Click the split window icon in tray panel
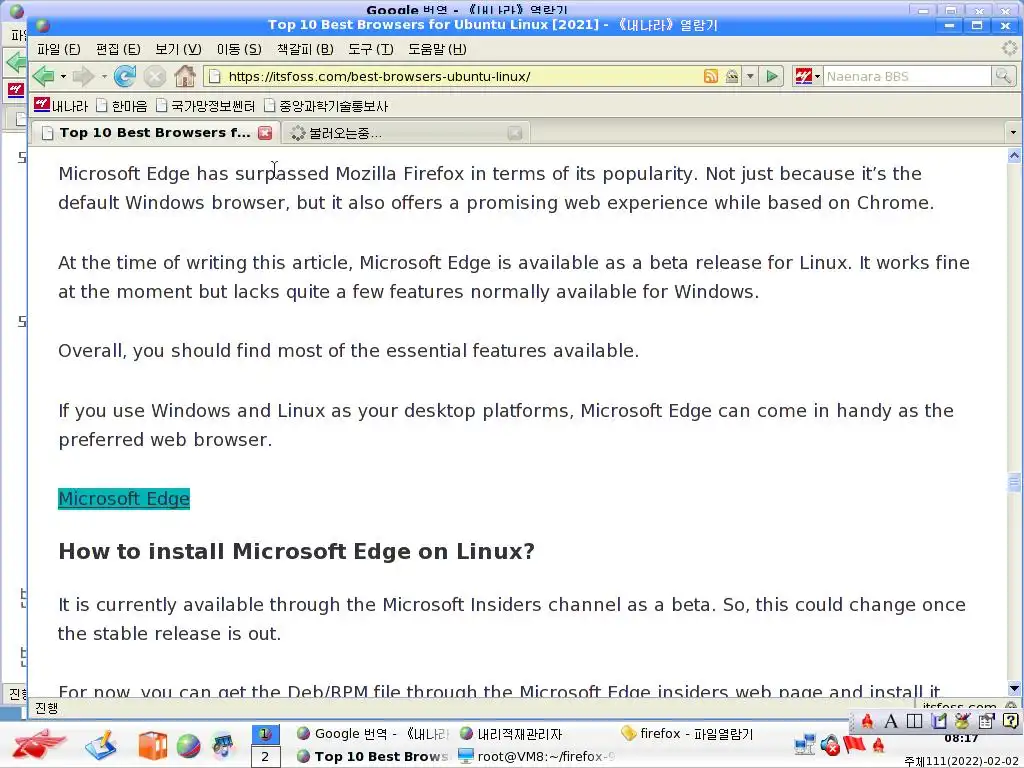Screen dimensions: 1024x768 [914, 721]
